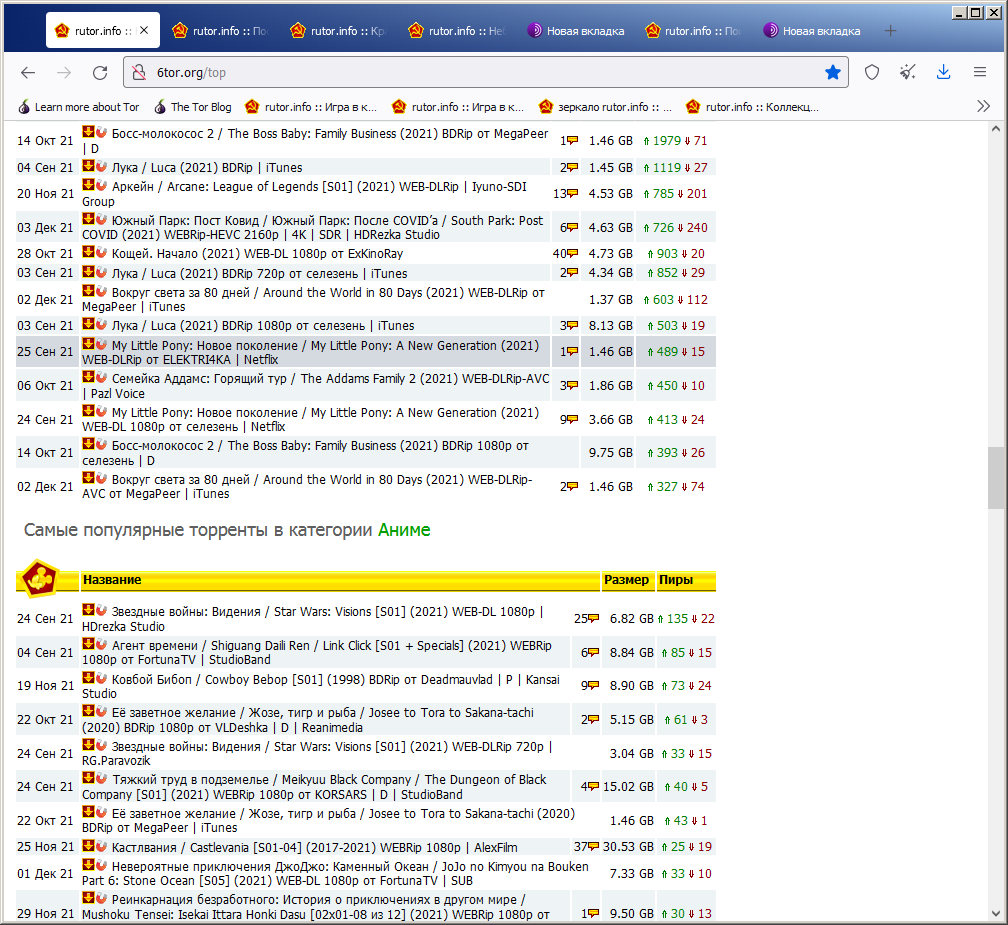This screenshot has height=925, width=1008.
Task: Click the scrollbar down arrow
Action: [x=996, y=913]
